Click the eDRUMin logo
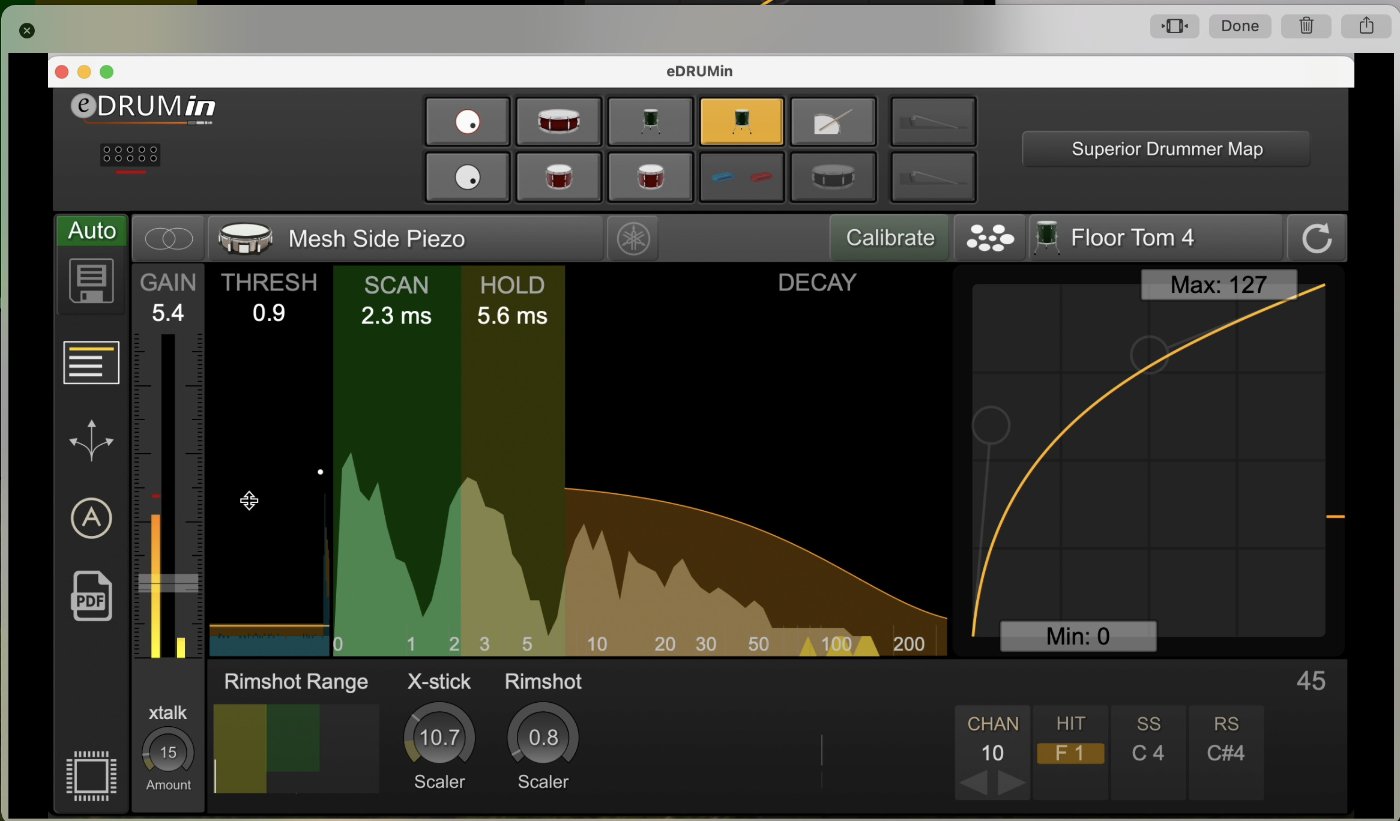This screenshot has height=821, width=1400. pos(143,108)
